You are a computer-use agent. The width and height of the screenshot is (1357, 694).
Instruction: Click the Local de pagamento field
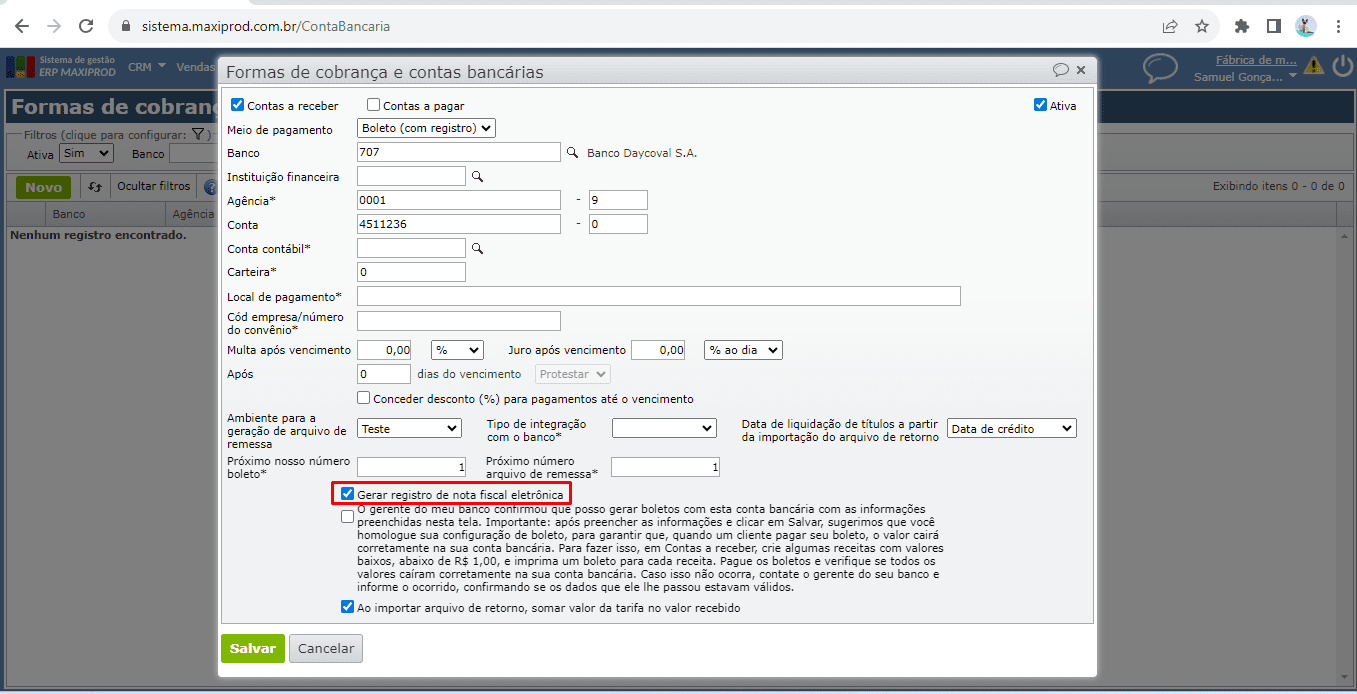659,296
